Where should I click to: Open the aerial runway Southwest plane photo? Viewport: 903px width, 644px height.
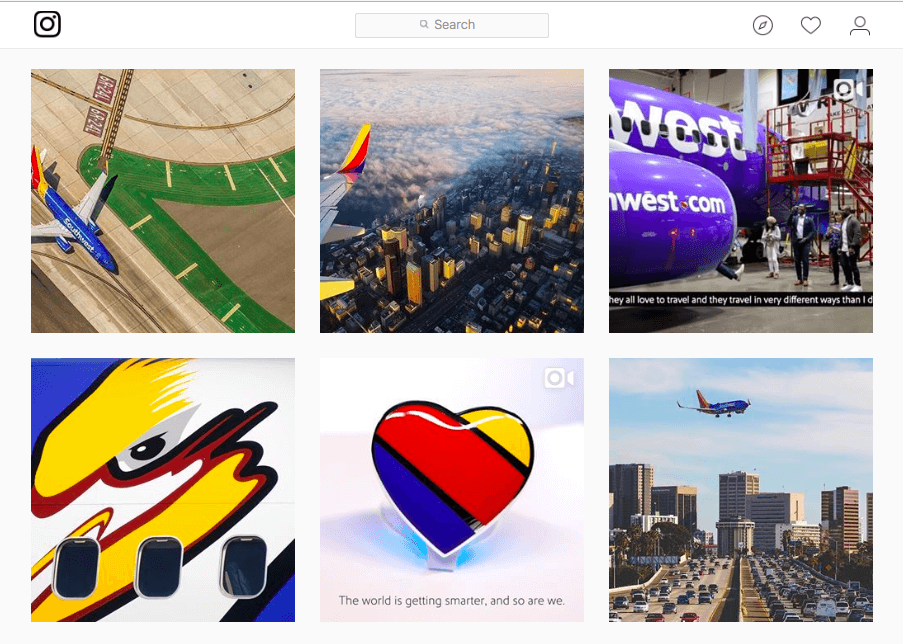click(163, 200)
